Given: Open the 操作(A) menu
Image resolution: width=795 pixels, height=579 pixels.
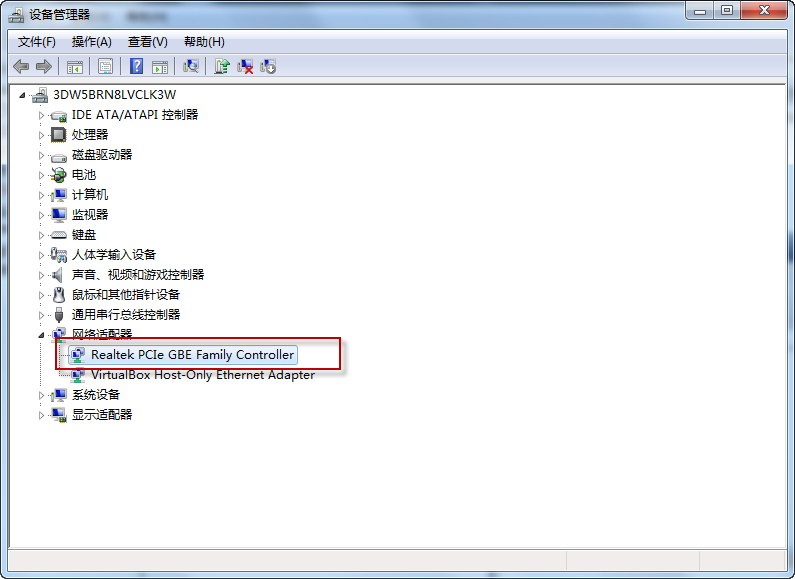Looking at the screenshot, I should click(x=91, y=42).
